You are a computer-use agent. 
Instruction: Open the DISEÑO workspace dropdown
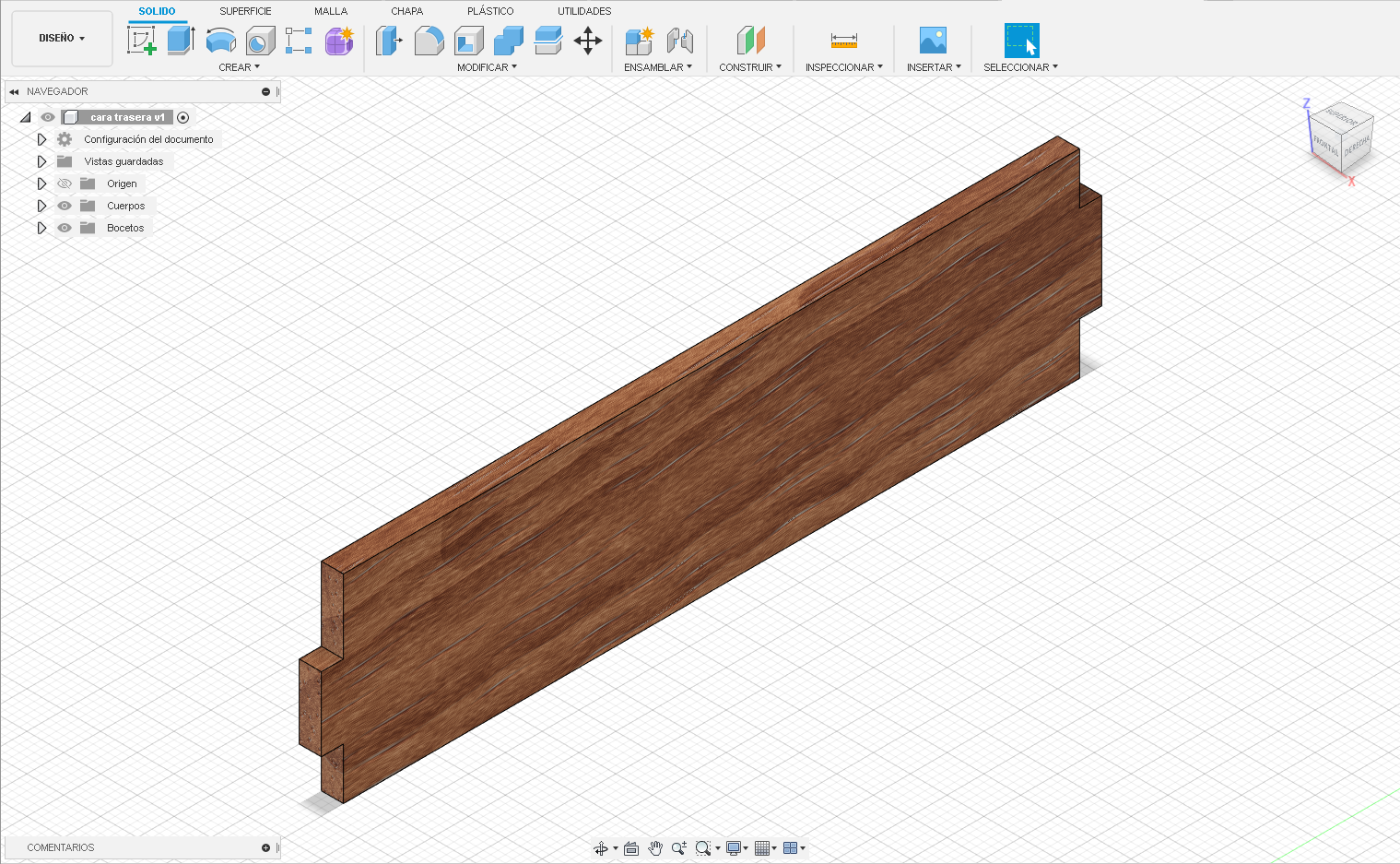point(62,39)
